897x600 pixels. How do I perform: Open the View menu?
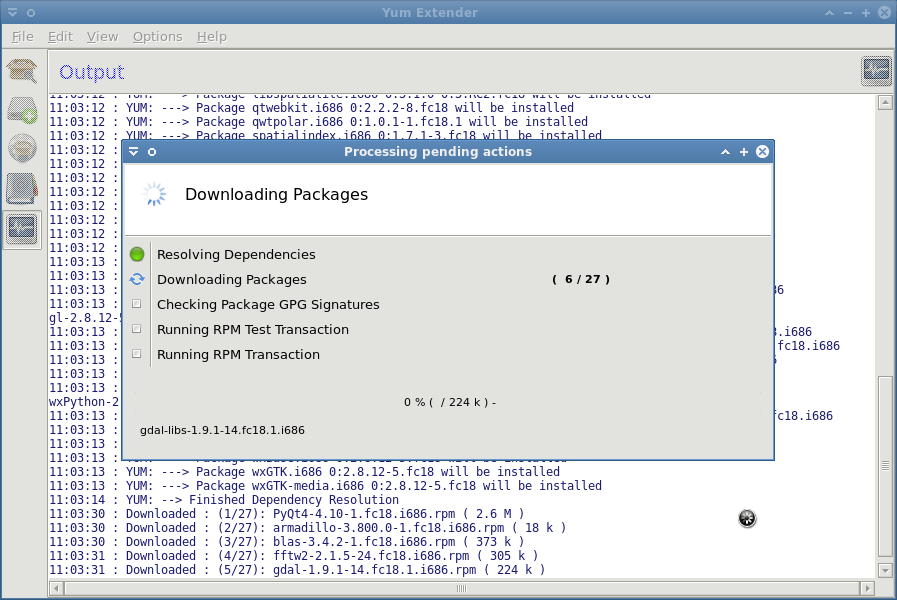(102, 37)
